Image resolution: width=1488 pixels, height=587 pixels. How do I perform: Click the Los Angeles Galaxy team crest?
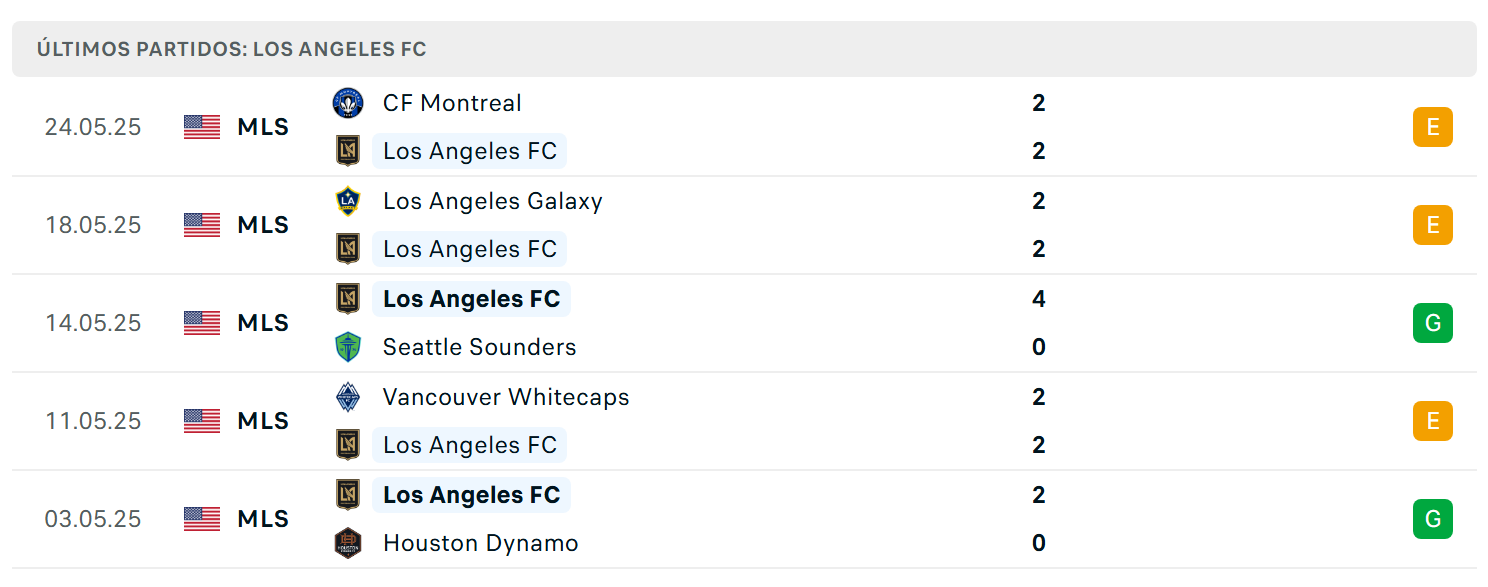(348, 201)
